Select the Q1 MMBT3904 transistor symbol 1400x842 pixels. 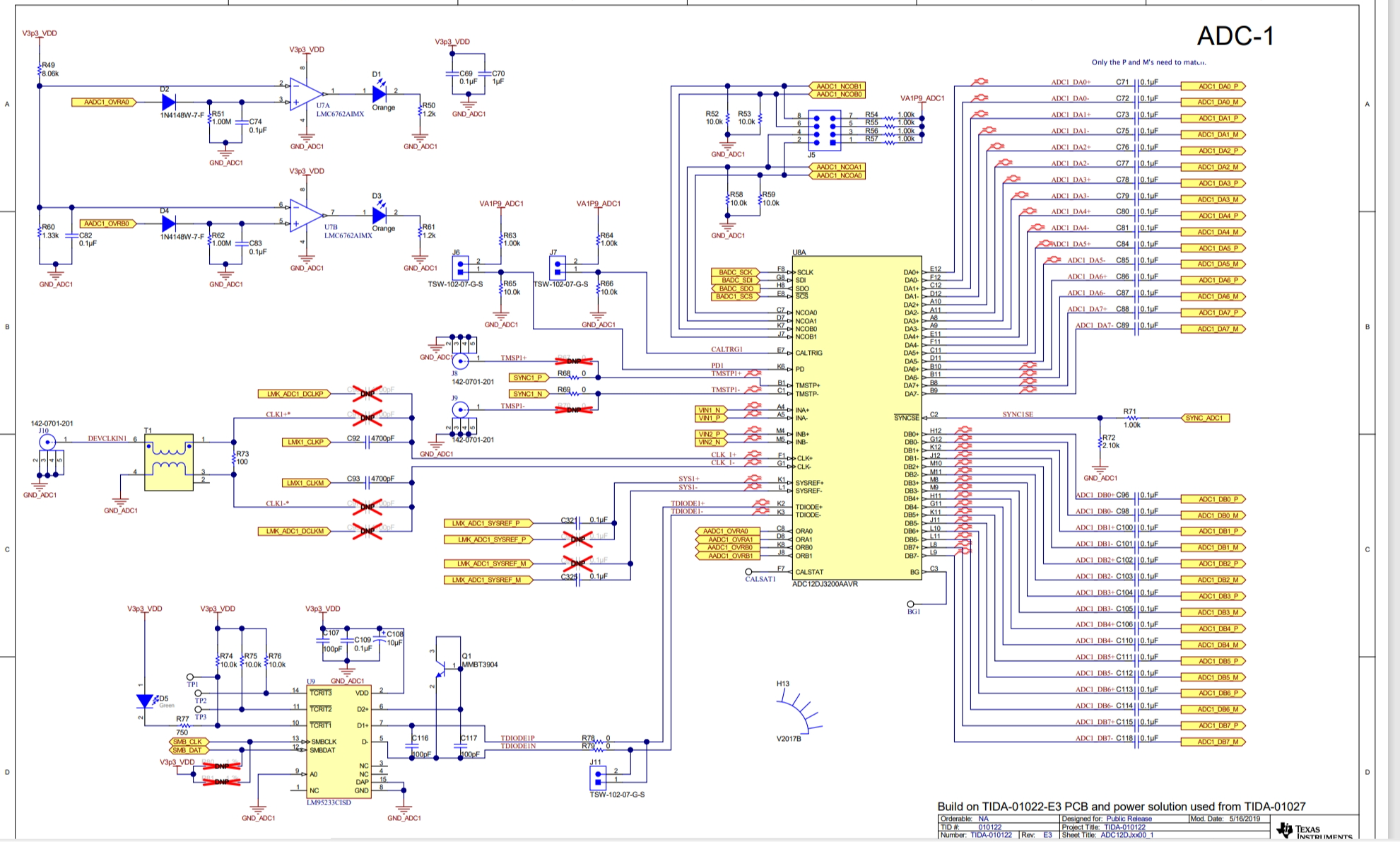tap(441, 669)
